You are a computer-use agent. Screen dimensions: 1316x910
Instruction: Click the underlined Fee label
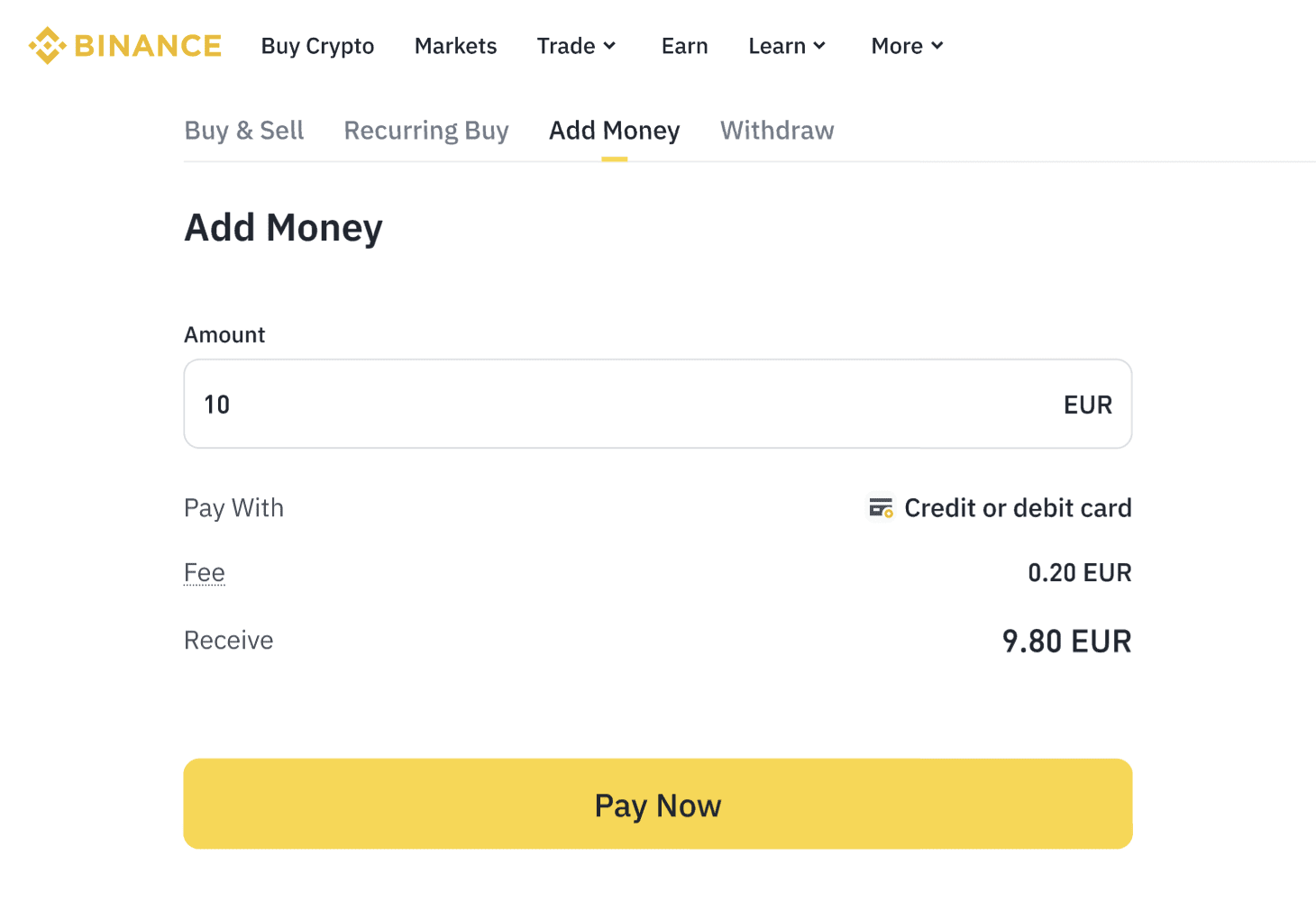205,573
